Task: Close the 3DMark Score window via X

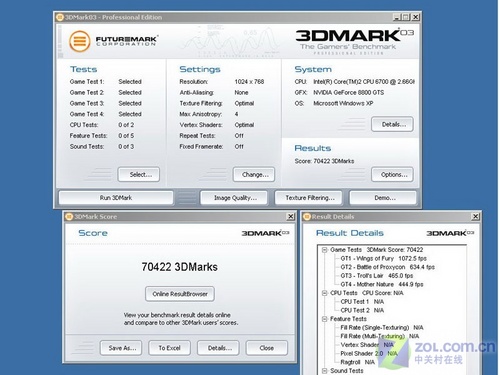Action: tap(291, 217)
